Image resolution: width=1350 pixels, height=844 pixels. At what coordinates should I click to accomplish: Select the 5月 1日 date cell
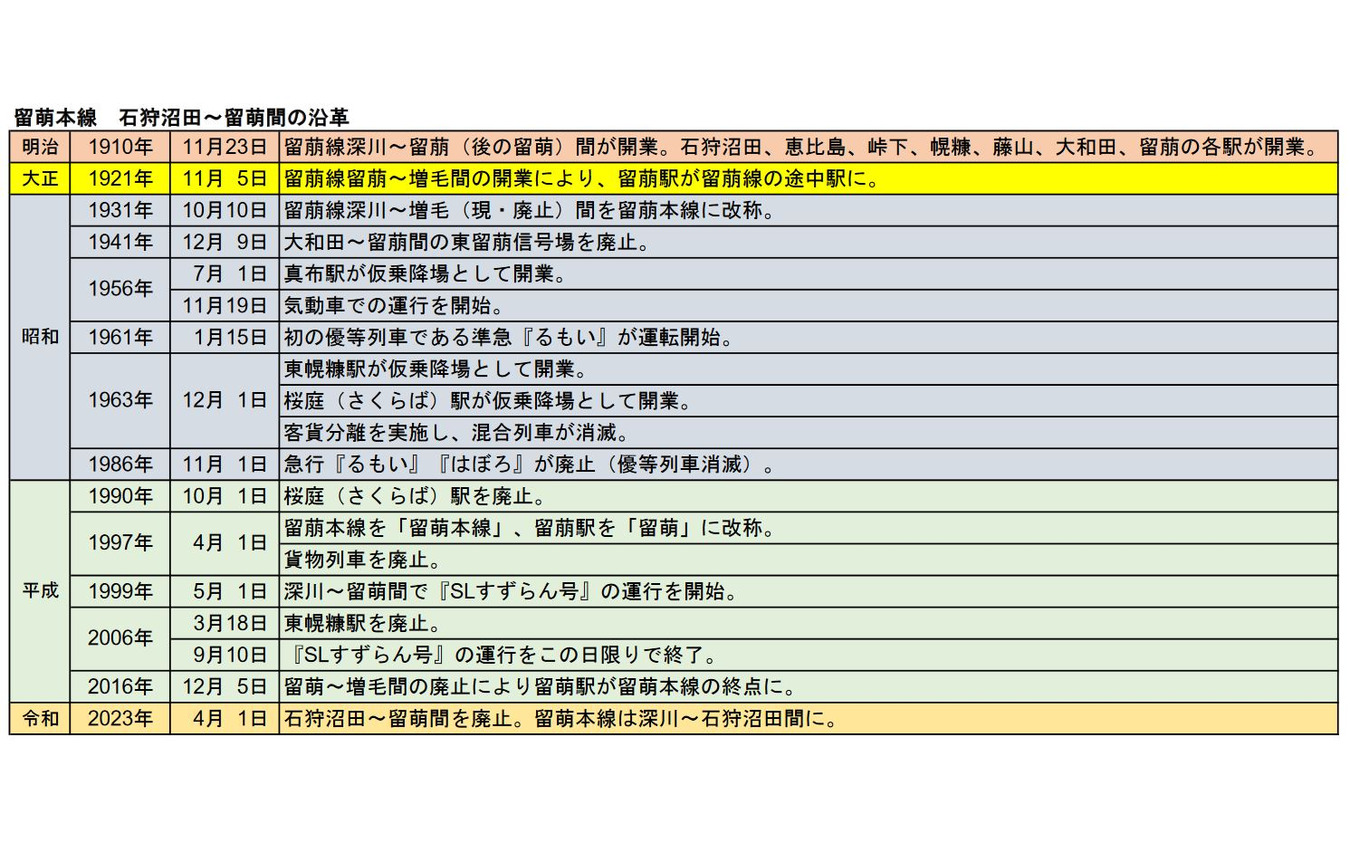pos(225,591)
